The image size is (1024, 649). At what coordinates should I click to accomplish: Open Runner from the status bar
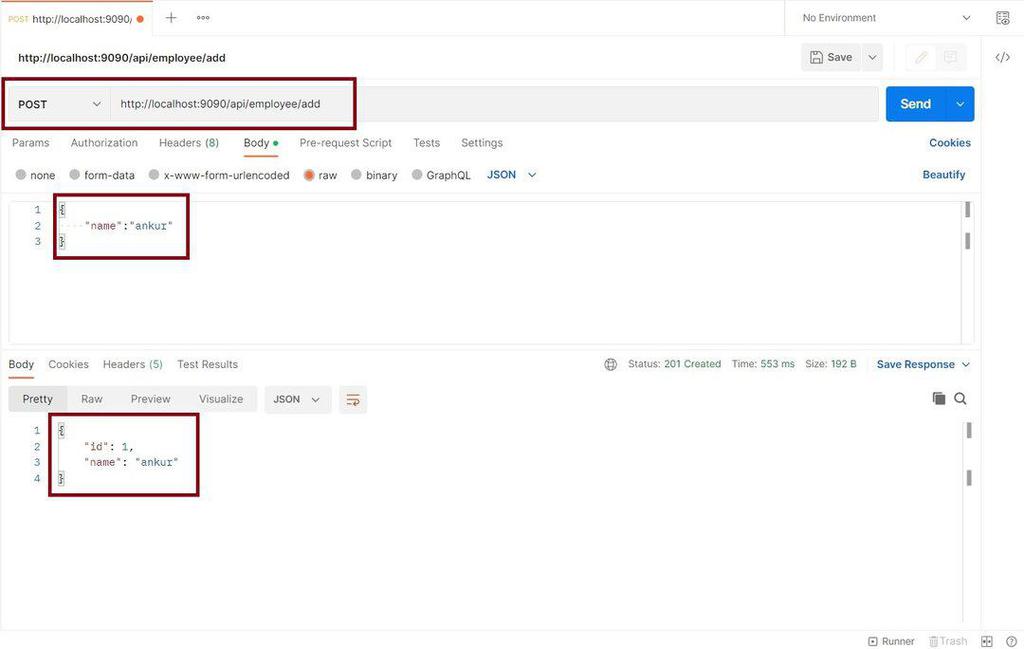(x=891, y=641)
